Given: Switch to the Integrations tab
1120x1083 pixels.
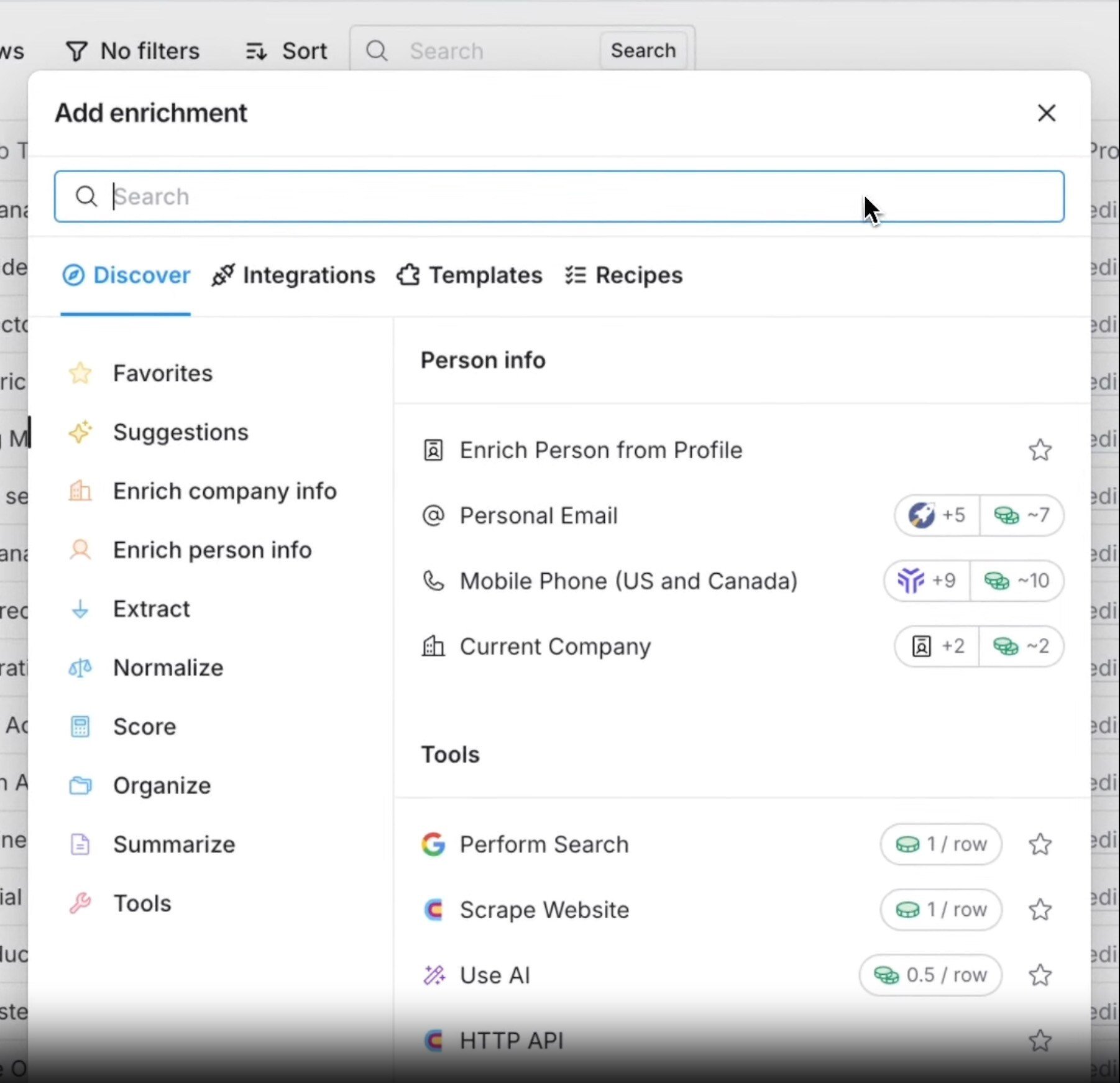Looking at the screenshot, I should [x=293, y=275].
